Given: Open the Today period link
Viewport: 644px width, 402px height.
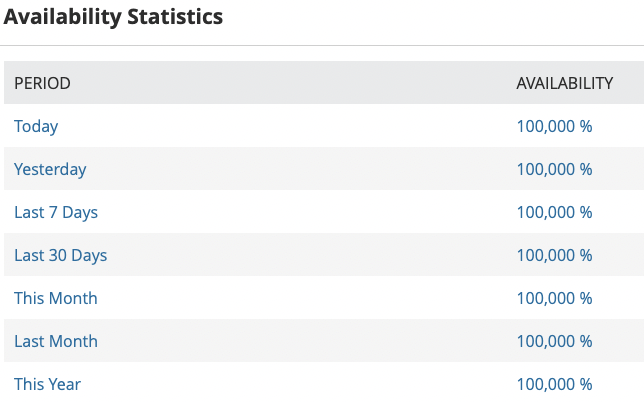Looking at the screenshot, I should click(x=36, y=126).
